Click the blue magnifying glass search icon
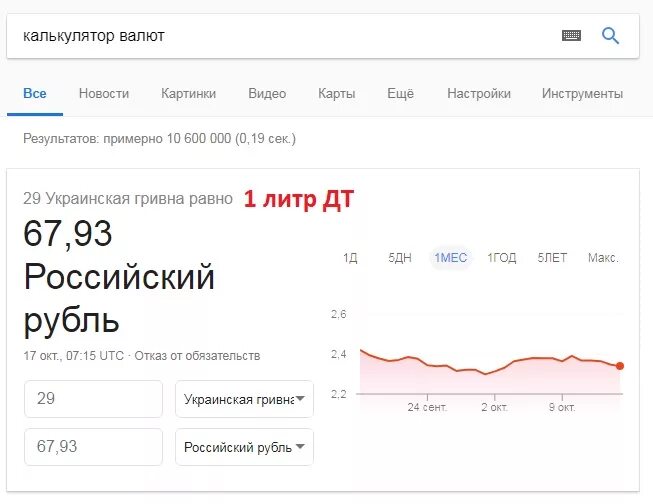 [610, 36]
